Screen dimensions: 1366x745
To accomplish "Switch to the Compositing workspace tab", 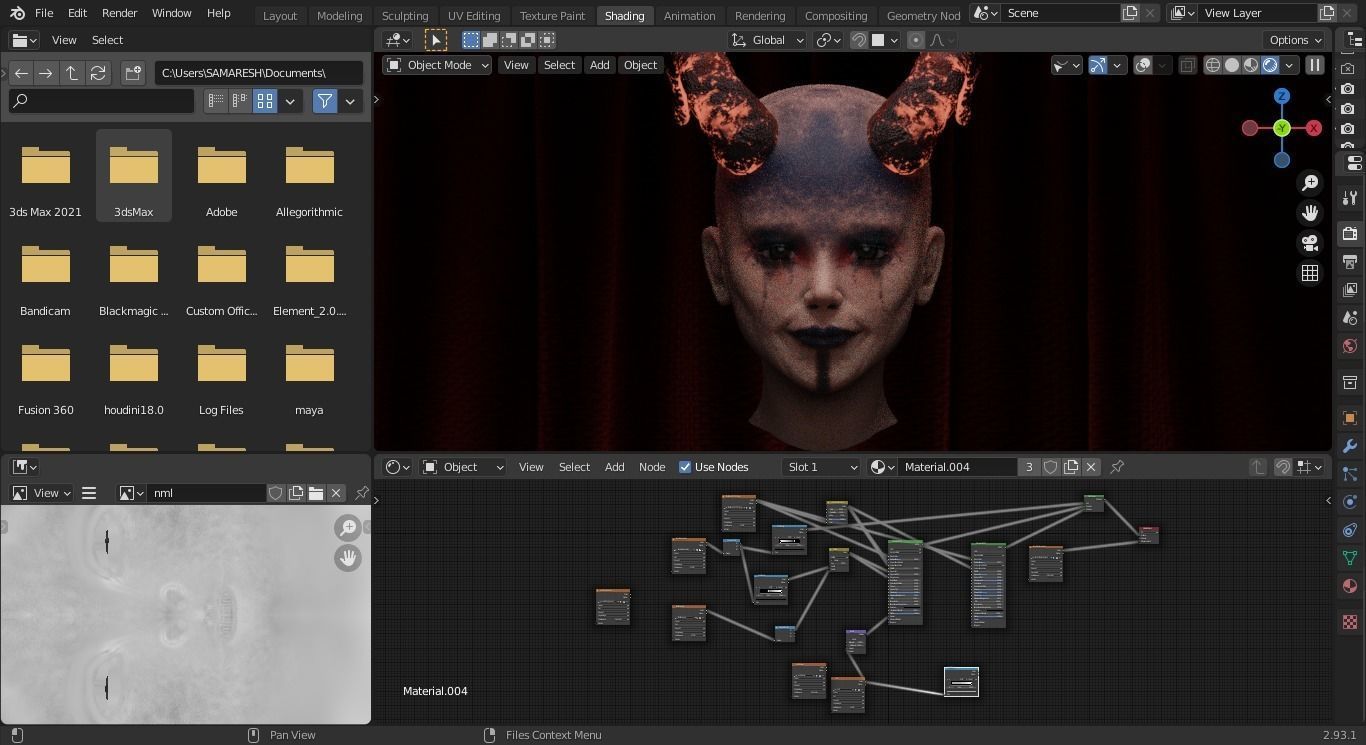I will point(836,15).
